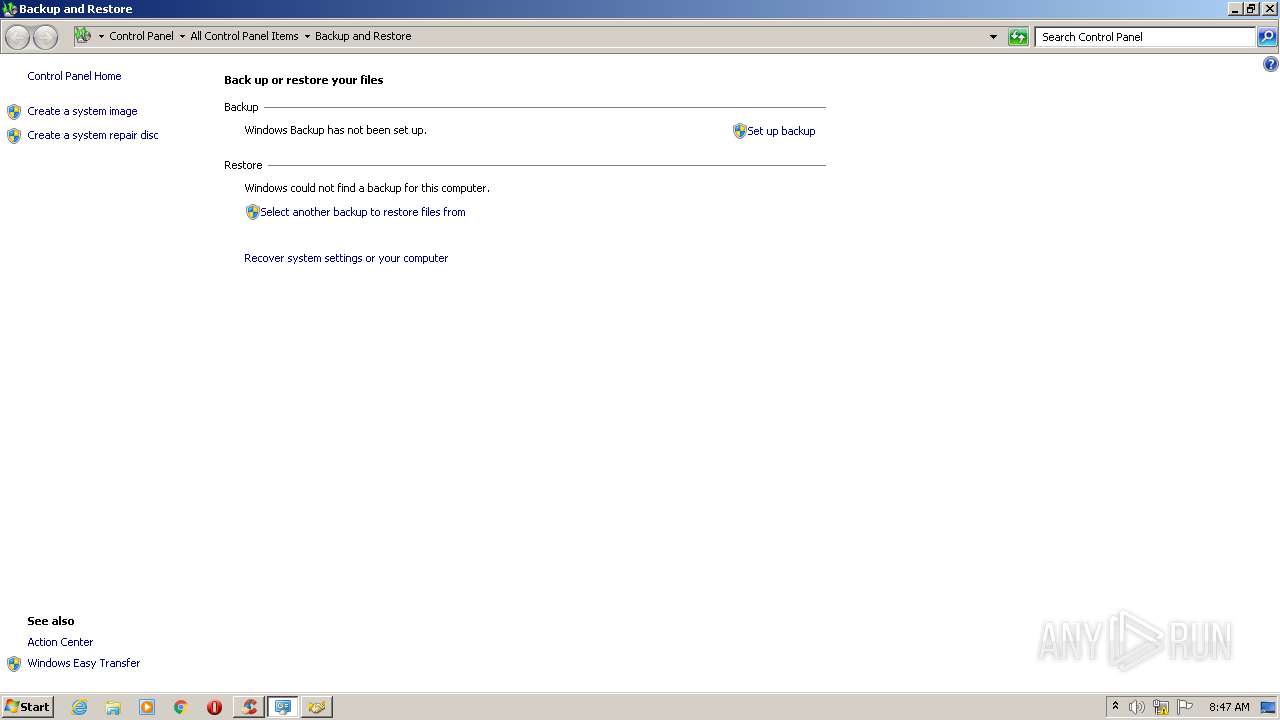Click shield icon beside Windows Easy Transfer
This screenshot has width=1280, height=720.
point(14,664)
